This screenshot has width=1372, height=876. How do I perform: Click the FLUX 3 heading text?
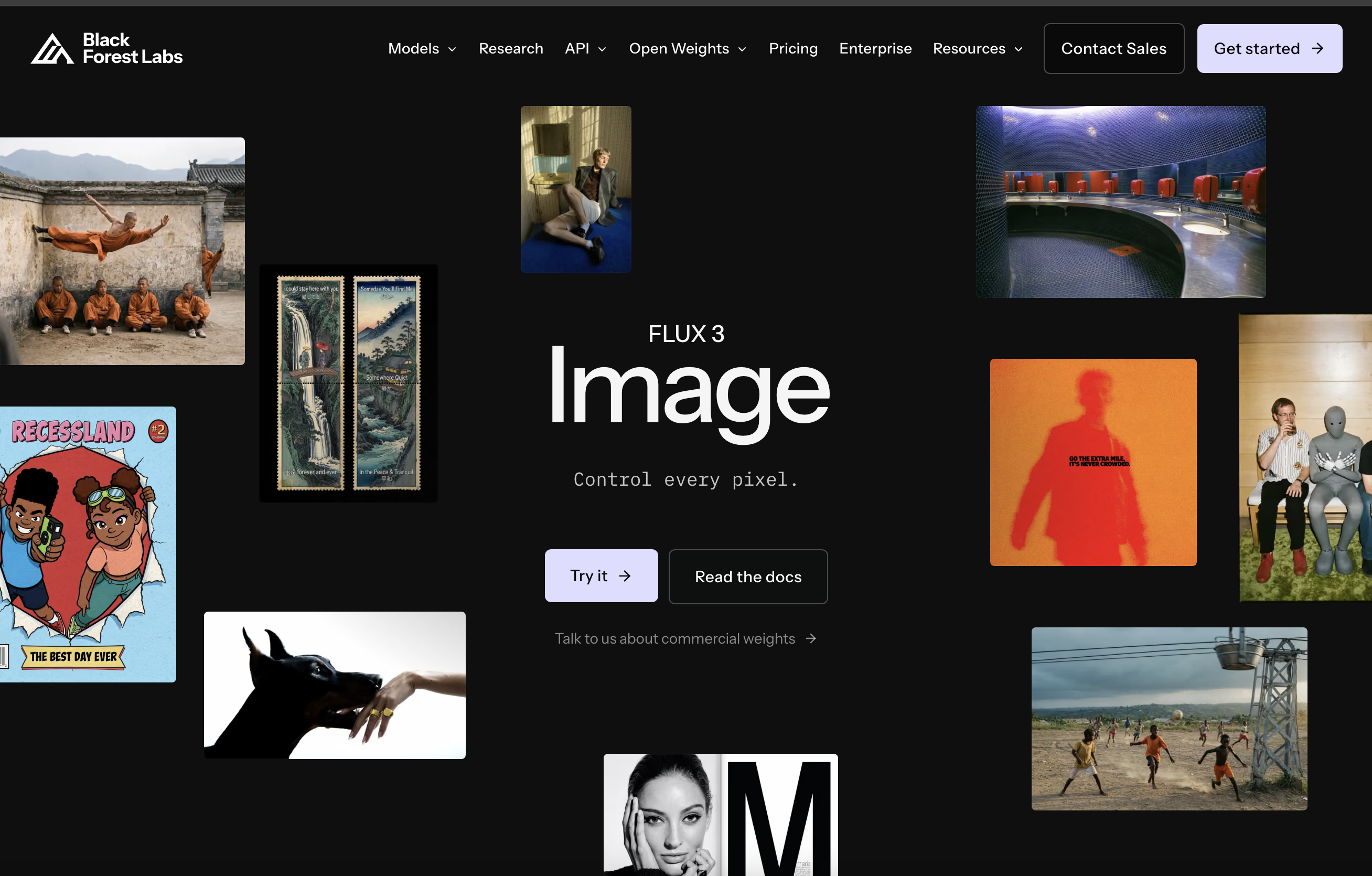686,334
